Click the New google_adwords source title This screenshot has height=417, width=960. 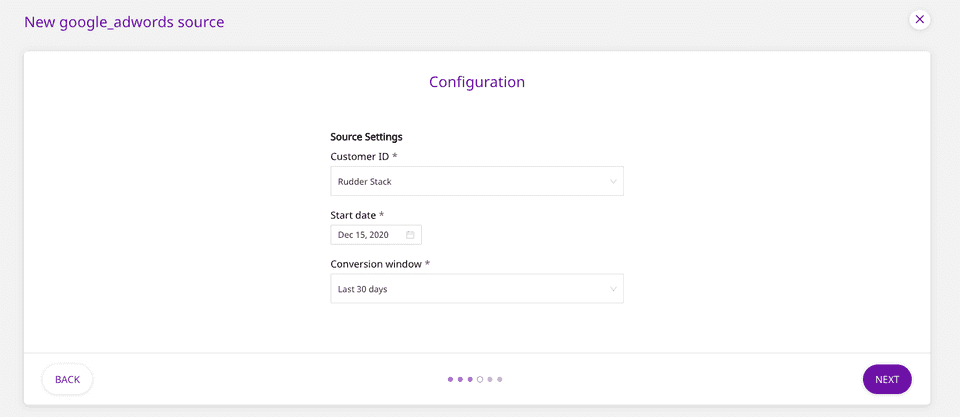tap(124, 21)
